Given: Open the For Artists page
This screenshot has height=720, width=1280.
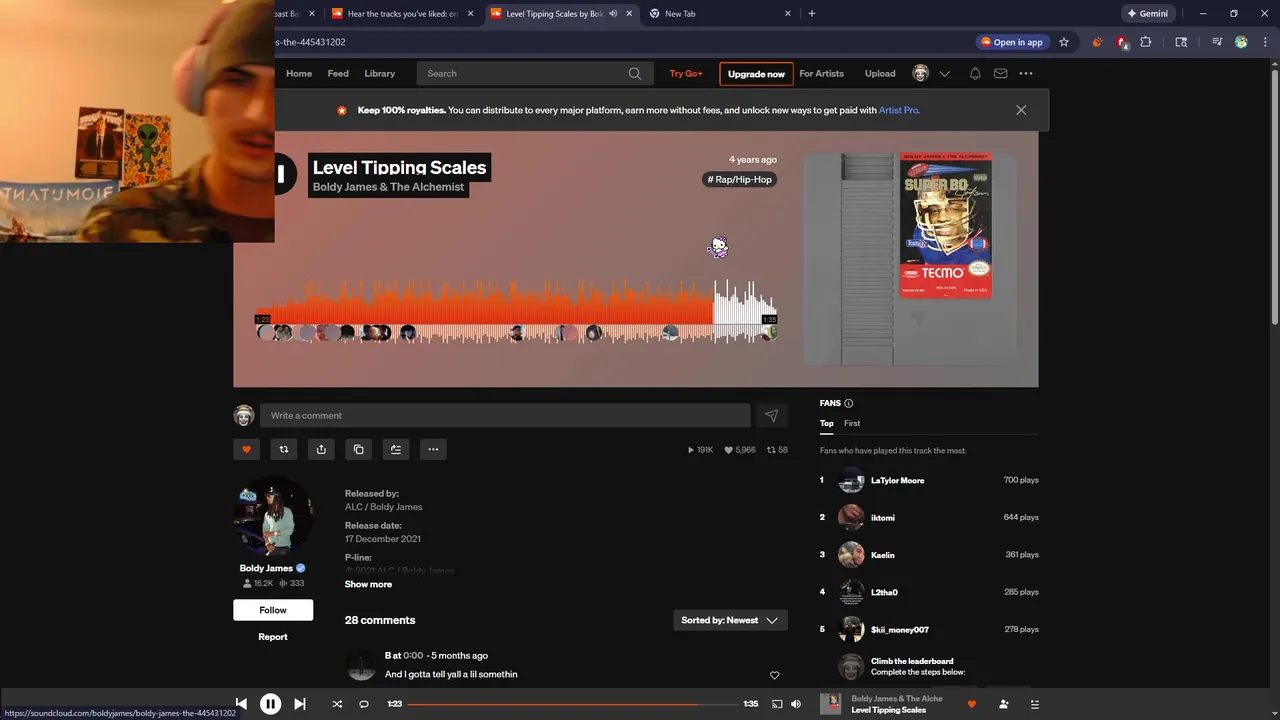Looking at the screenshot, I should (x=821, y=73).
